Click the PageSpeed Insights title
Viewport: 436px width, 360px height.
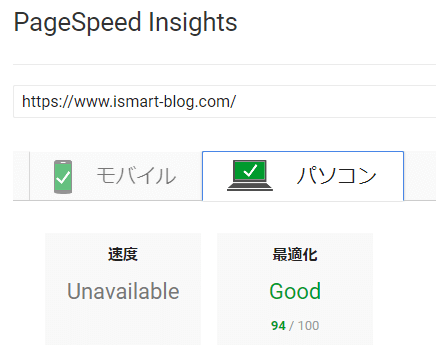[x=125, y=23]
